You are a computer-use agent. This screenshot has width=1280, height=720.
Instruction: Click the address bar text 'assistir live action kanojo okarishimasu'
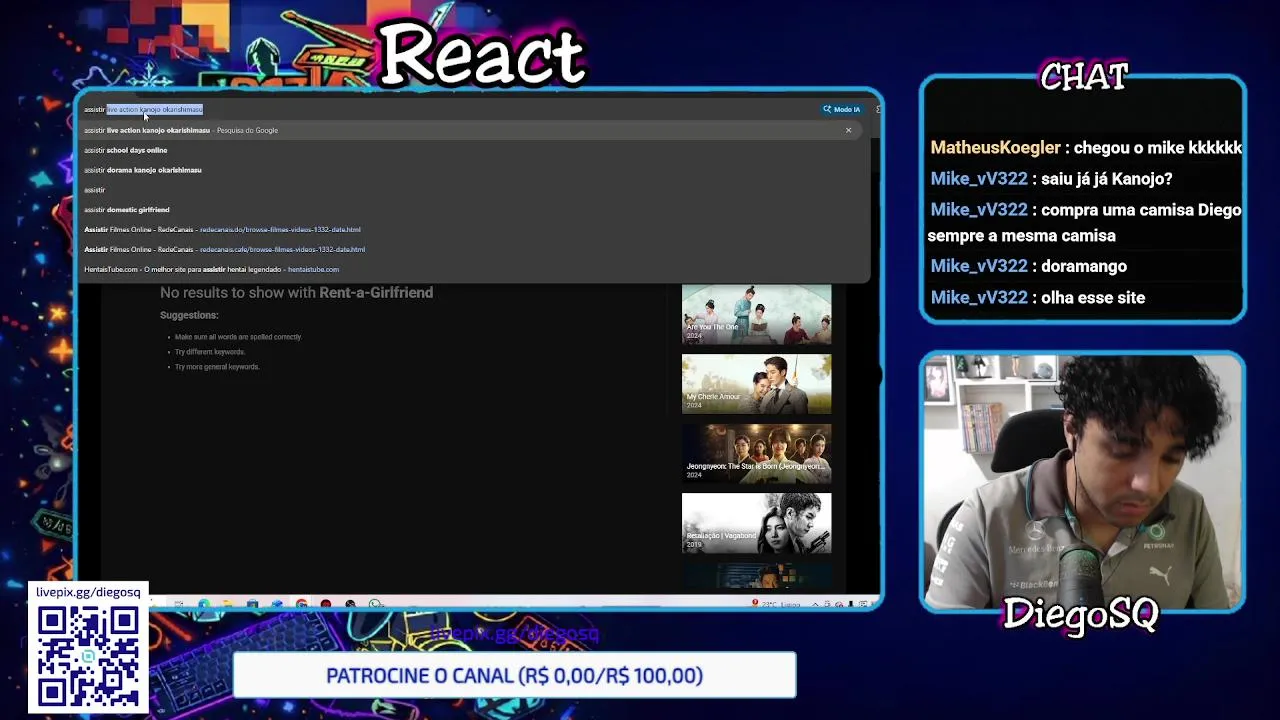[x=143, y=109]
